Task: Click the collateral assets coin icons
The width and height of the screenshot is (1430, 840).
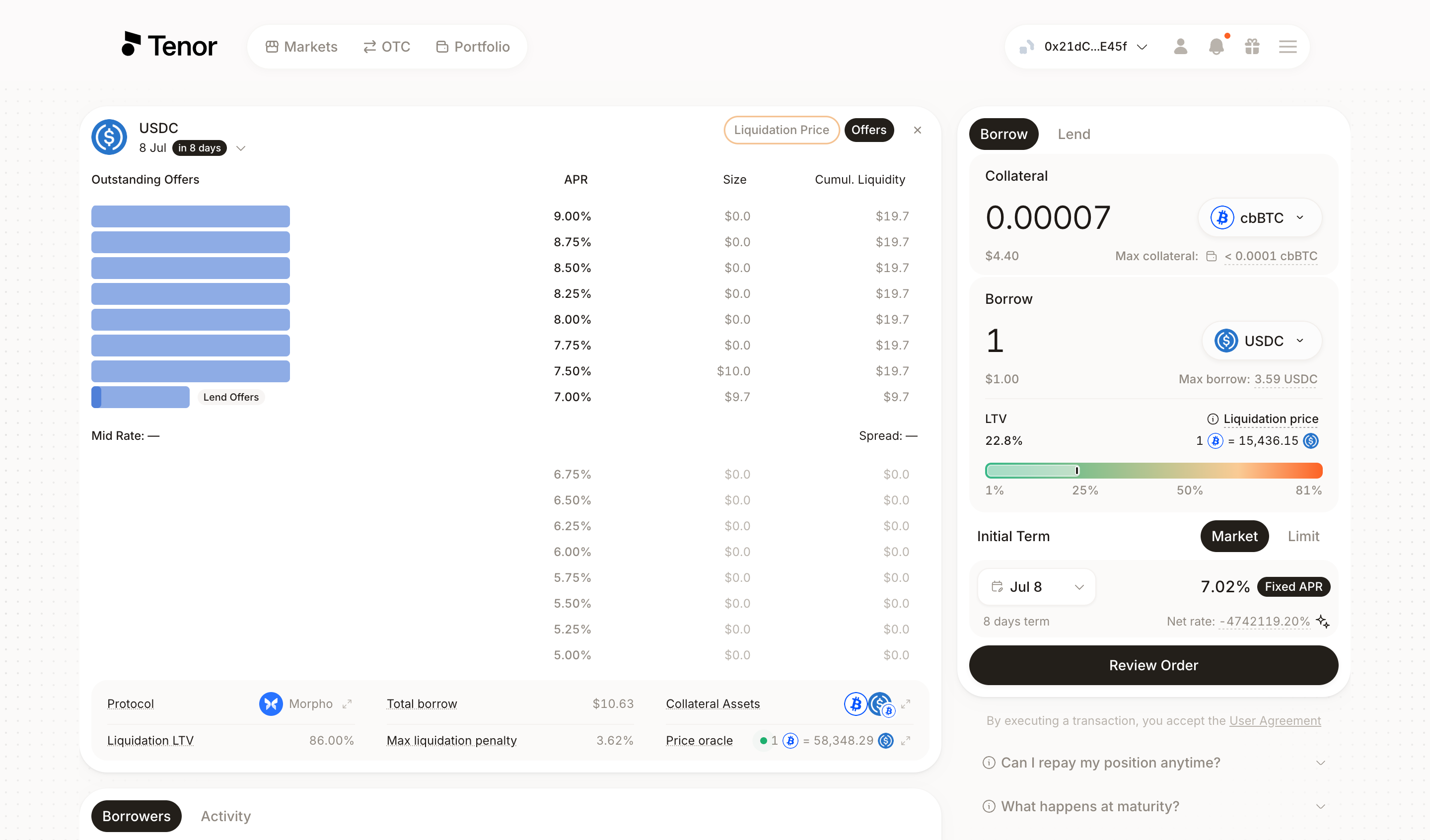Action: click(869, 704)
